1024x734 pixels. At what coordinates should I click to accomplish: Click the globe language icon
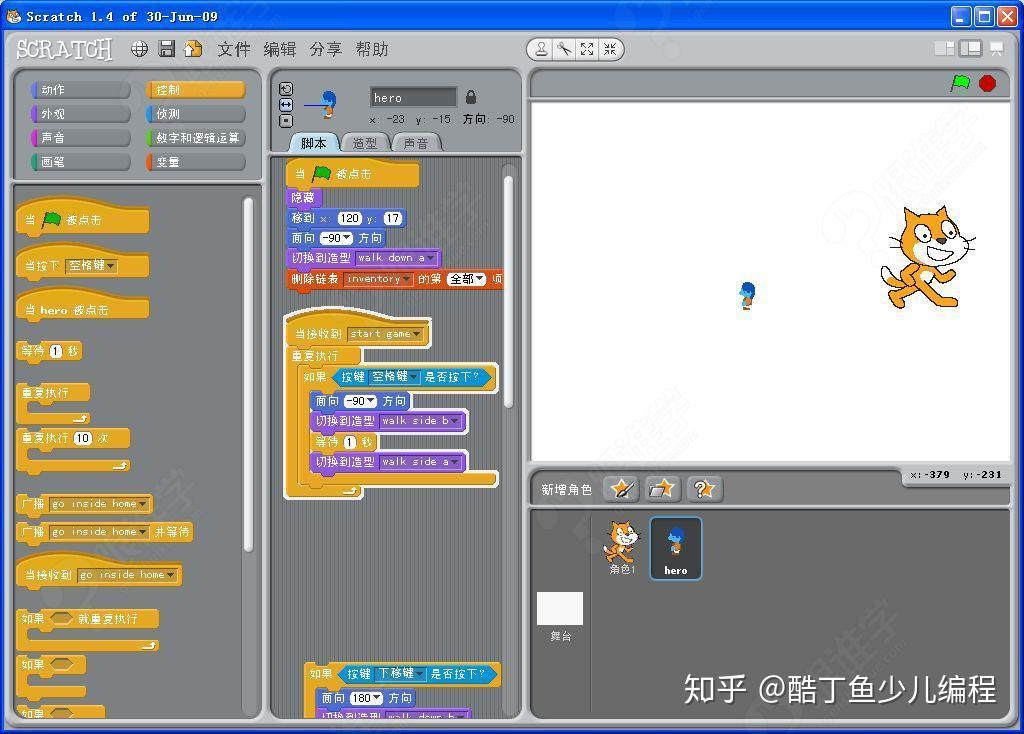139,49
